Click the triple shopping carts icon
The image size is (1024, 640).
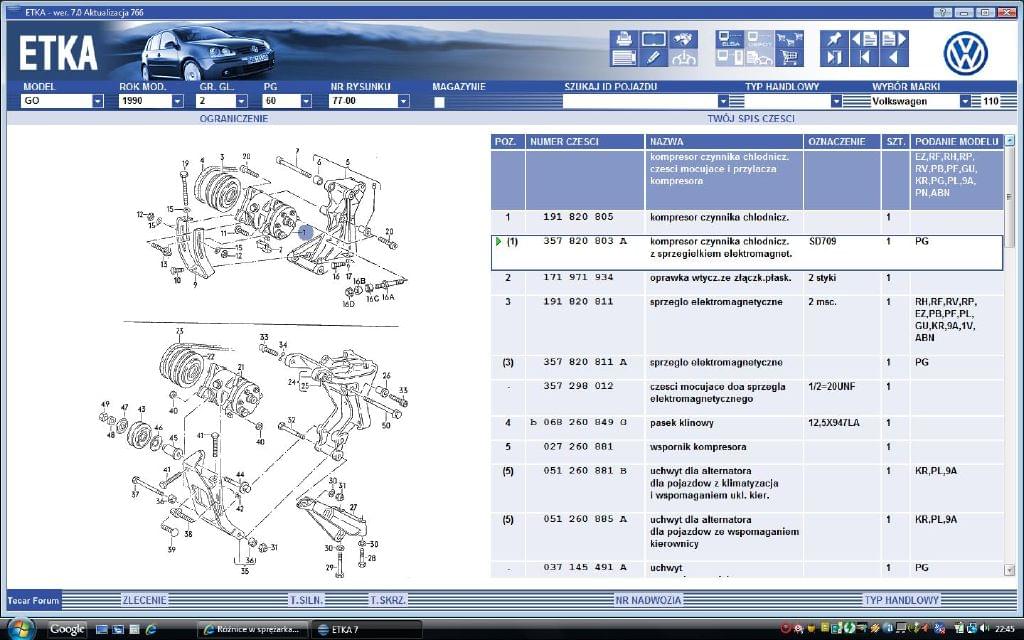tap(790, 39)
